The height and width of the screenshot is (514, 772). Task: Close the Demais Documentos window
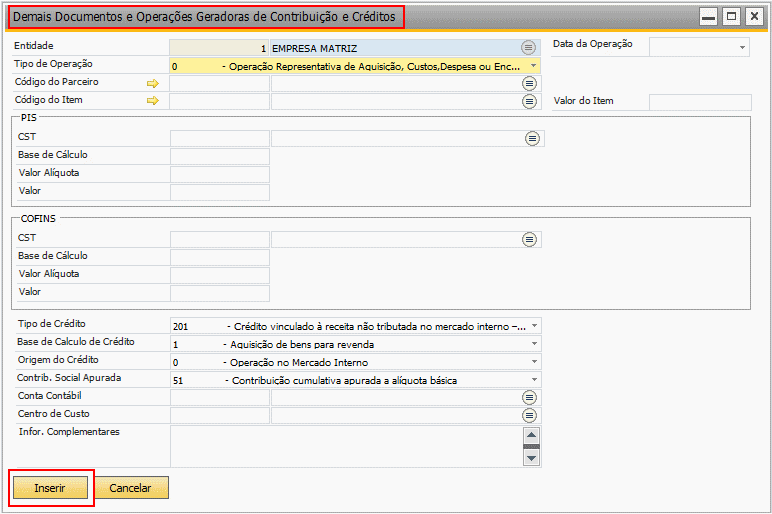(x=754, y=17)
